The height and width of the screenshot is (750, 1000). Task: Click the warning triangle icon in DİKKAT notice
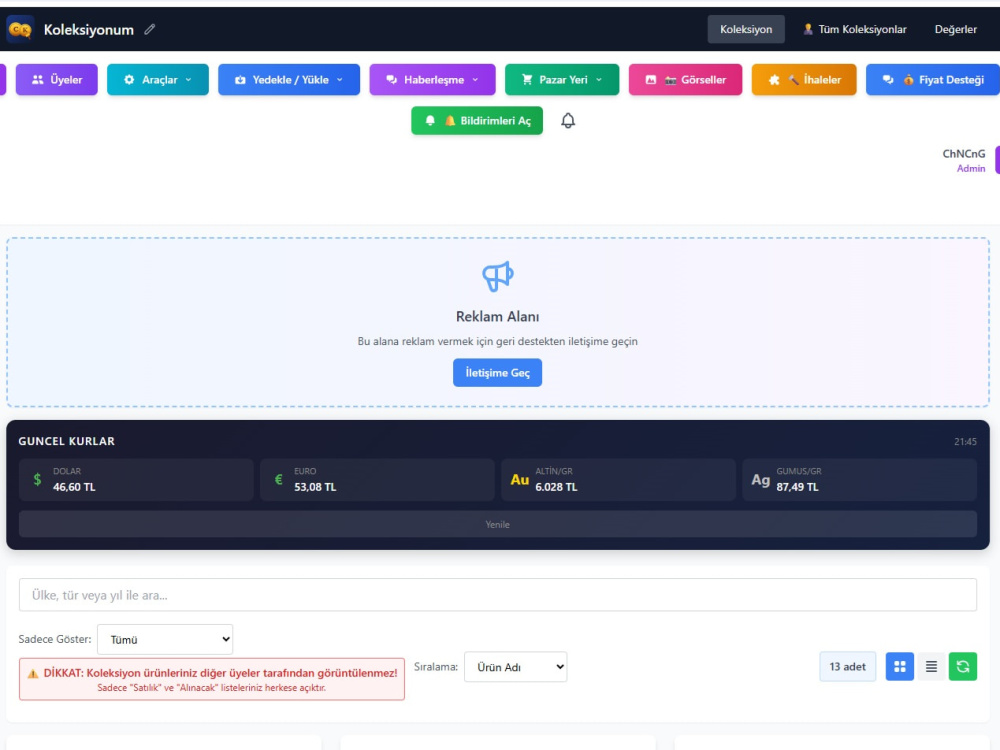point(33,673)
